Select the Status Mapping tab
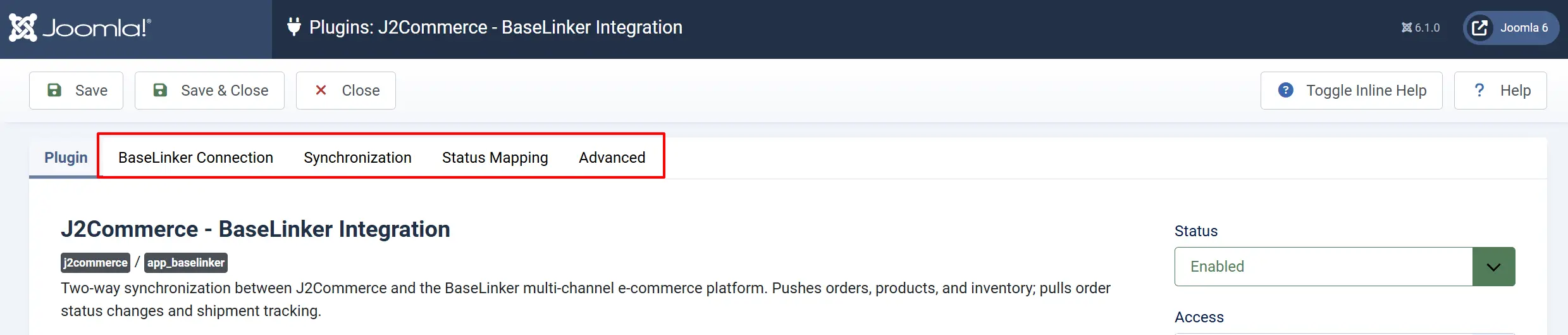The height and width of the screenshot is (335, 1568). (495, 157)
